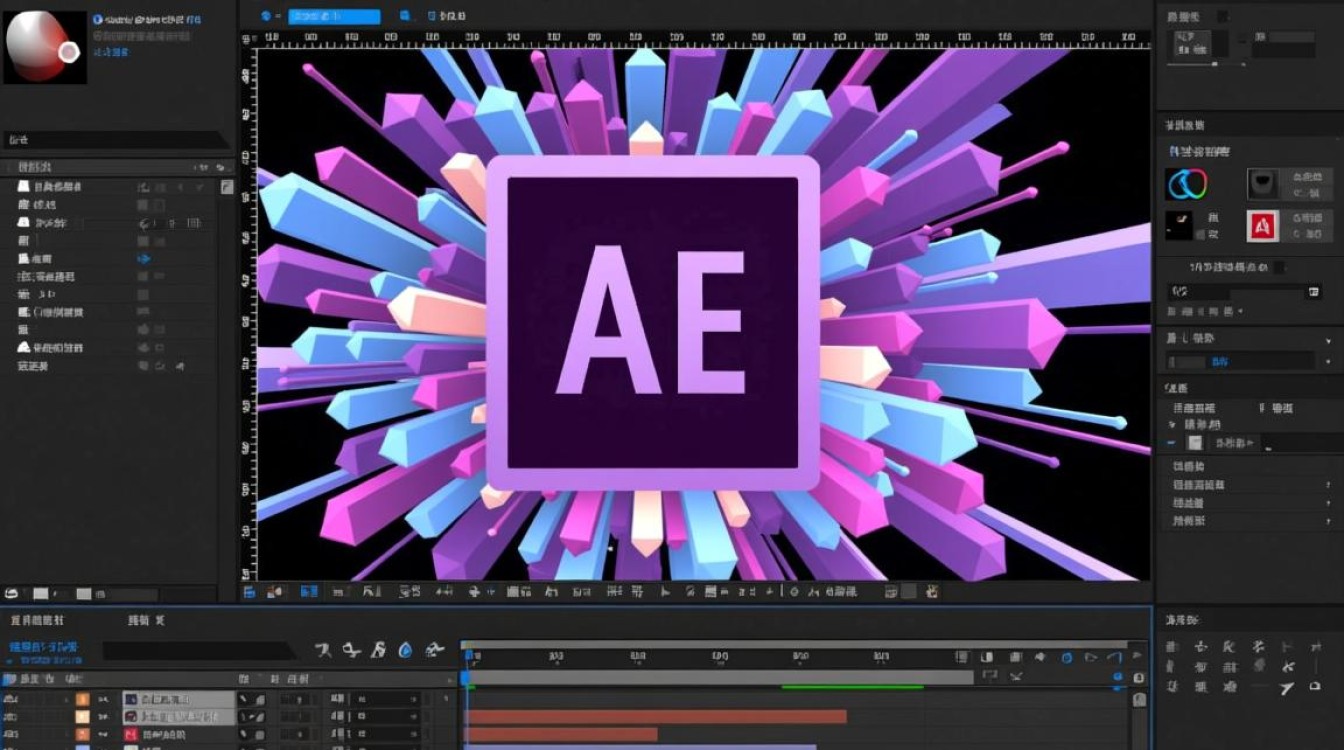This screenshot has height=750, width=1344.
Task: Click the speaker icon in the timeline header
Action: (x=1039, y=657)
